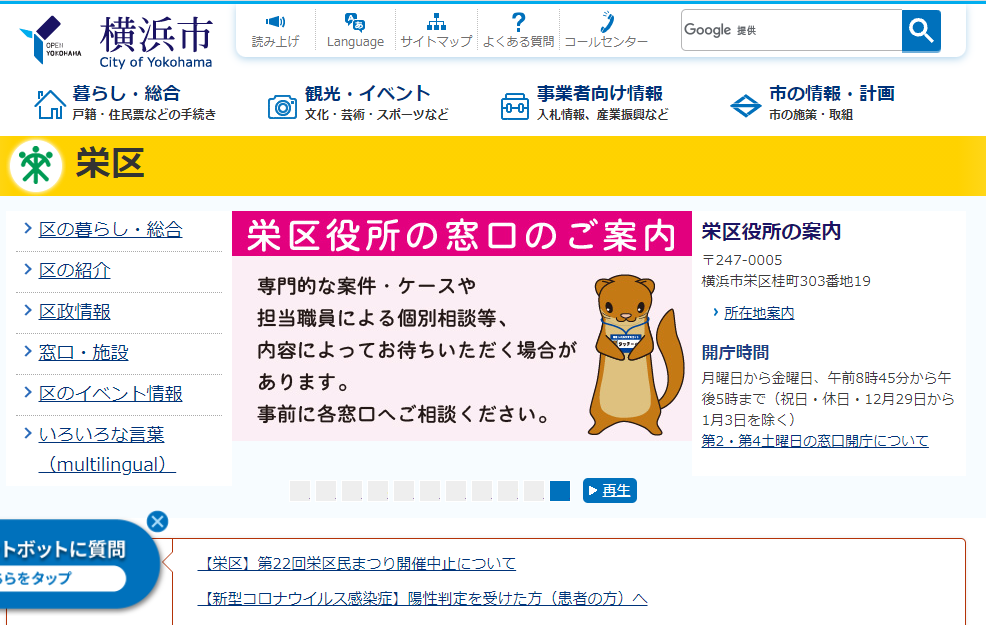986x625 pixels.
Task: Open 第22回栄区民まつり開催中止について notice
Action: pos(357,563)
